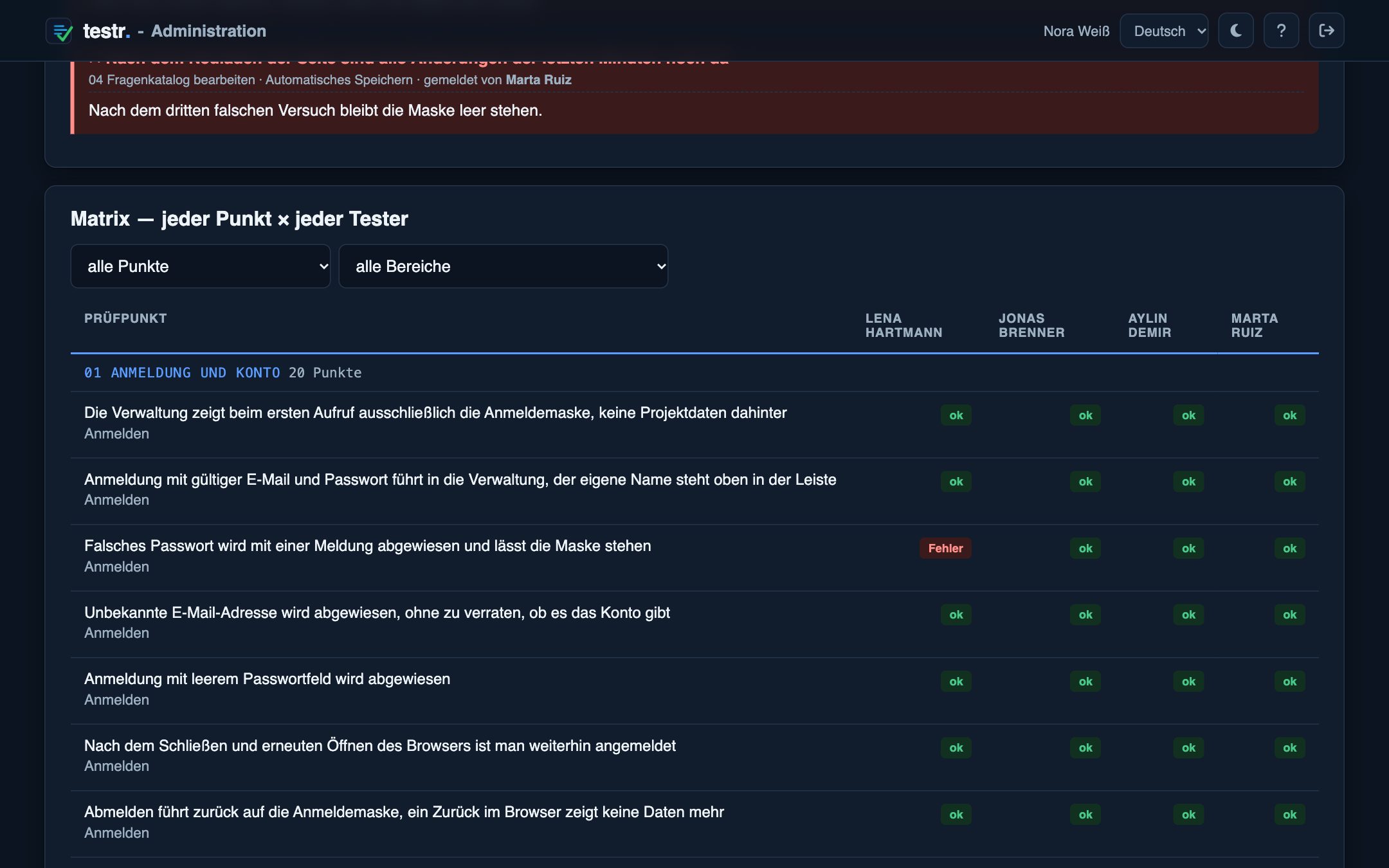
Task: Expand the 'alle Punkte' filter dropdown
Action: pyautogui.click(x=201, y=266)
